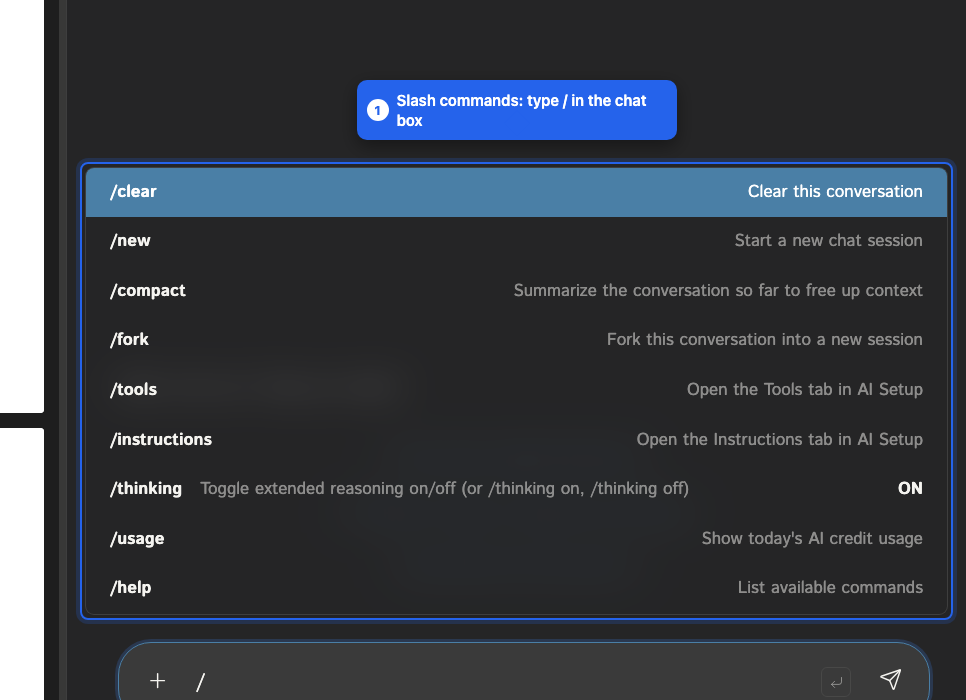The width and height of the screenshot is (966, 700).
Task: Click 'List available commands' description
Action: tap(830, 588)
